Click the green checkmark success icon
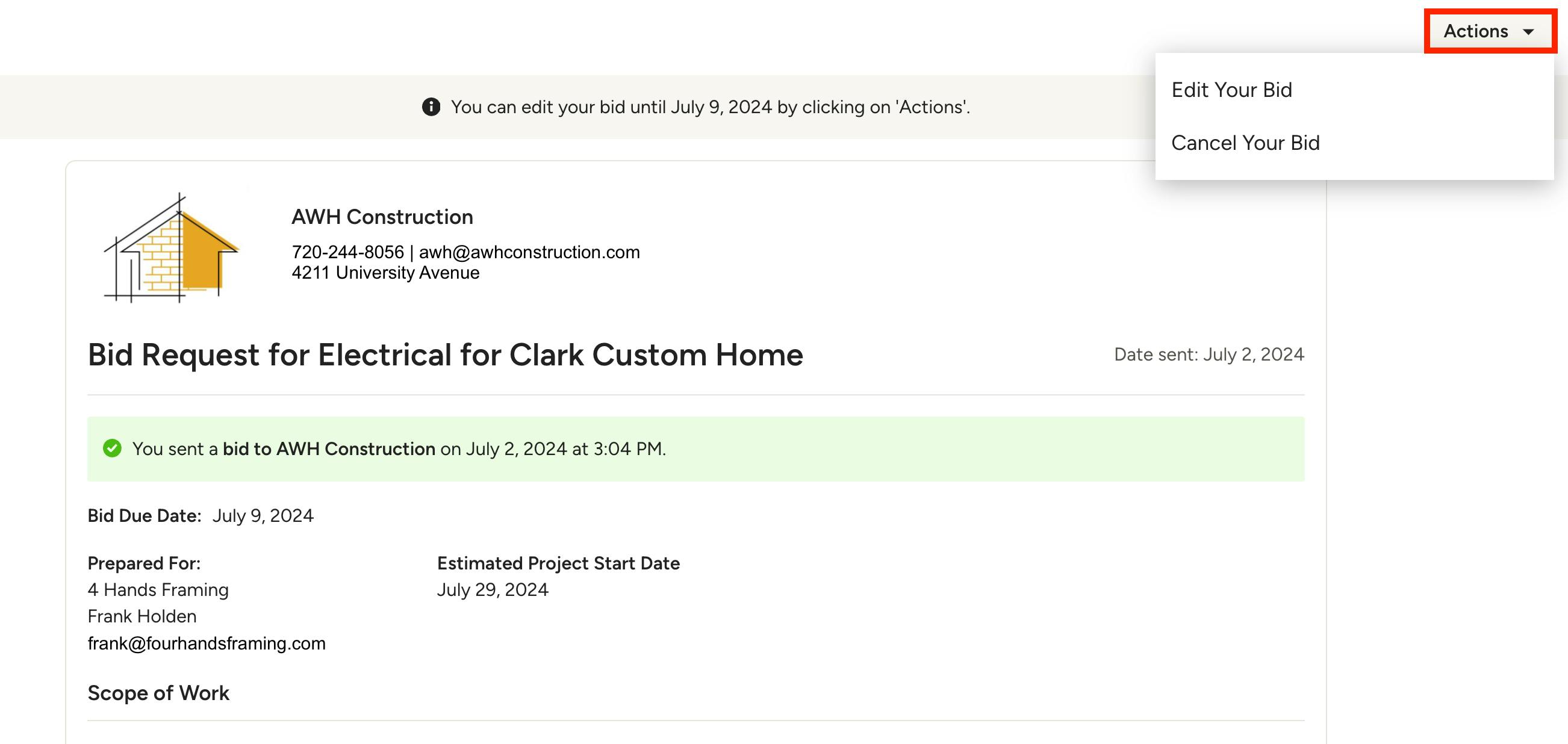1568x744 pixels. pyautogui.click(x=112, y=448)
